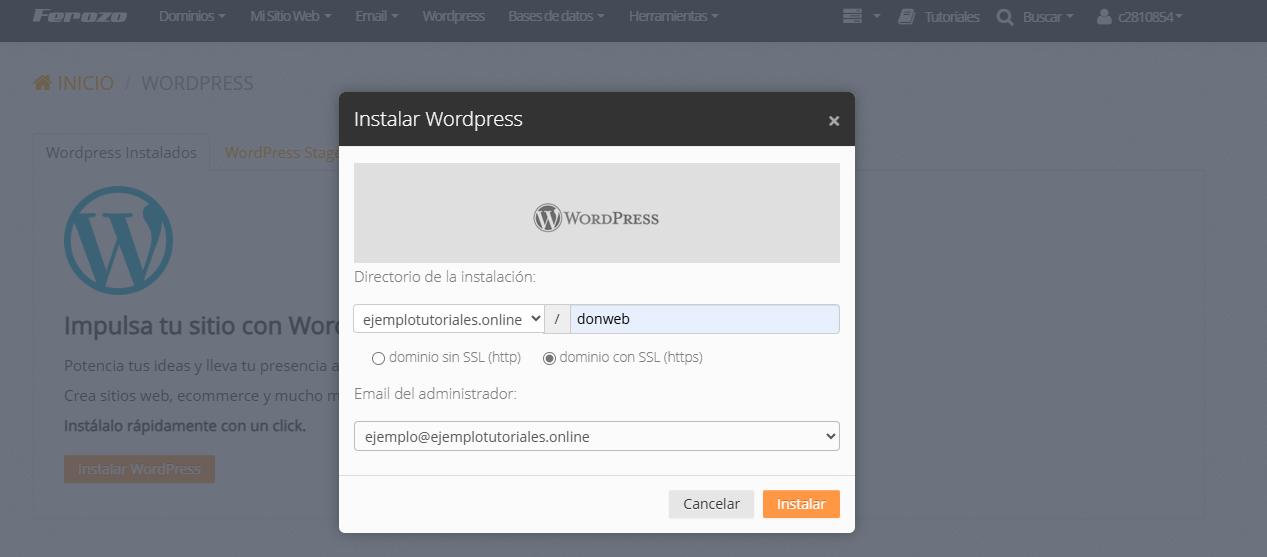This screenshot has height=557, width=1267.
Task: Click the WORDPRESS breadcrumb text
Action: [197, 84]
